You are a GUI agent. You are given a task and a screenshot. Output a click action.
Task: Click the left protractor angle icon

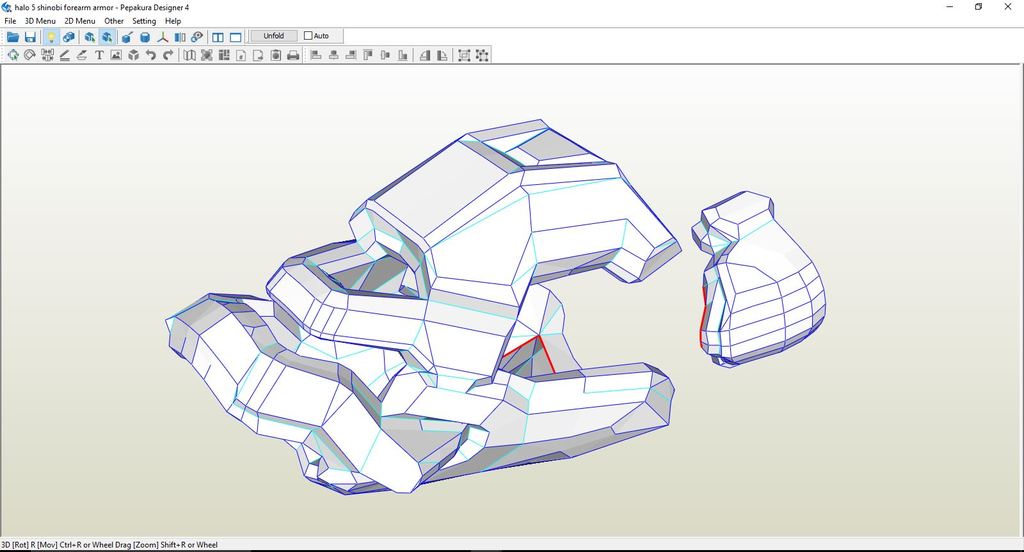(x=425, y=56)
